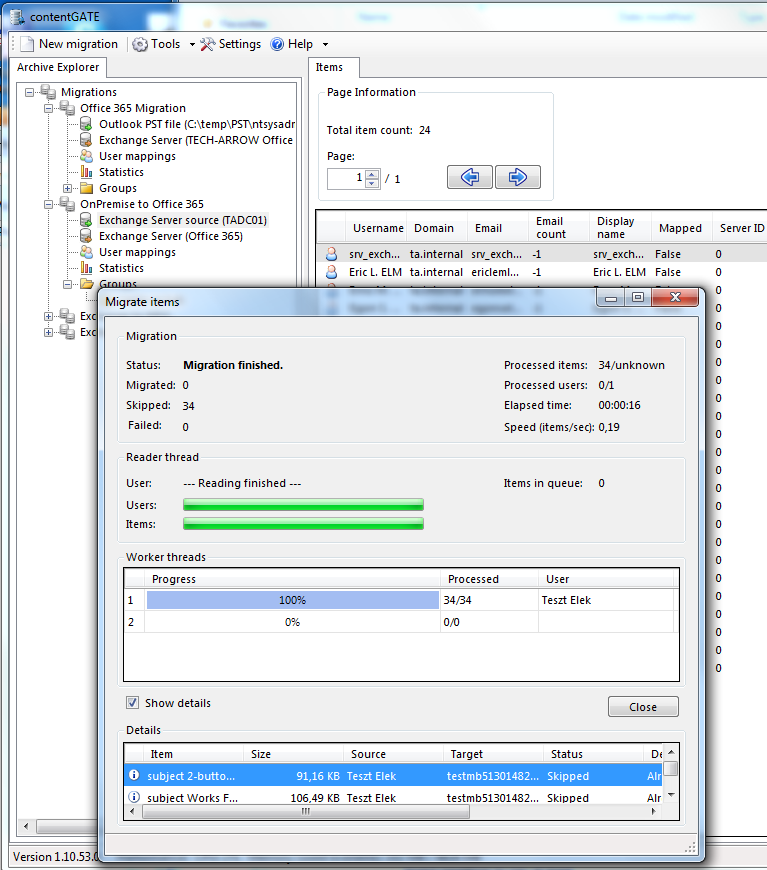The width and height of the screenshot is (767, 870).
Task: Click the OnPremise to Office 365 database icon
Action: coord(68,204)
